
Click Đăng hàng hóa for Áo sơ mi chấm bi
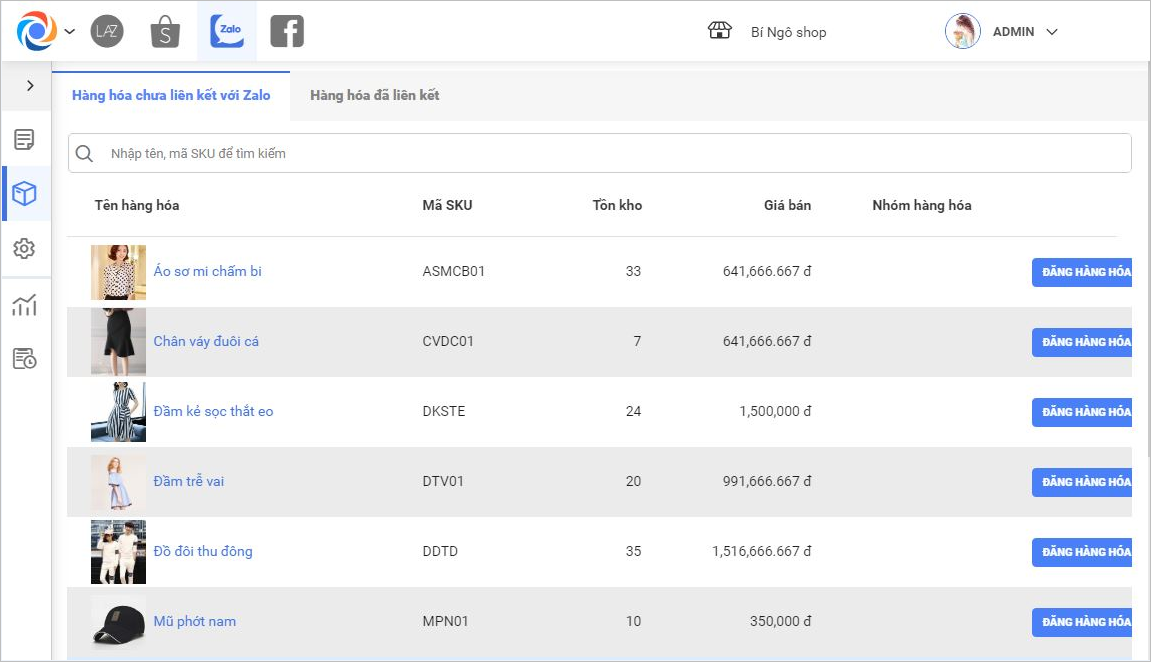1084,272
